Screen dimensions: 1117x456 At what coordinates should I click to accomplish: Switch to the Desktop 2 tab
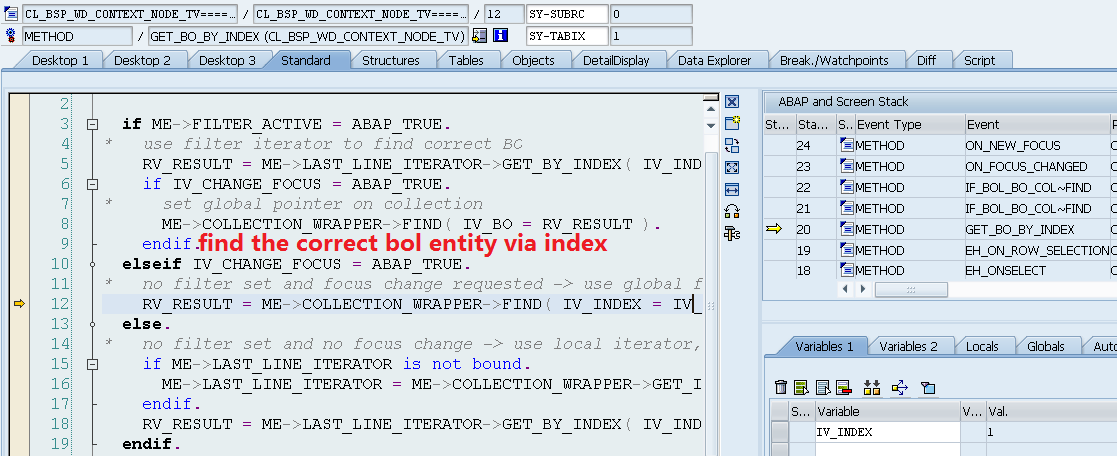point(142,61)
